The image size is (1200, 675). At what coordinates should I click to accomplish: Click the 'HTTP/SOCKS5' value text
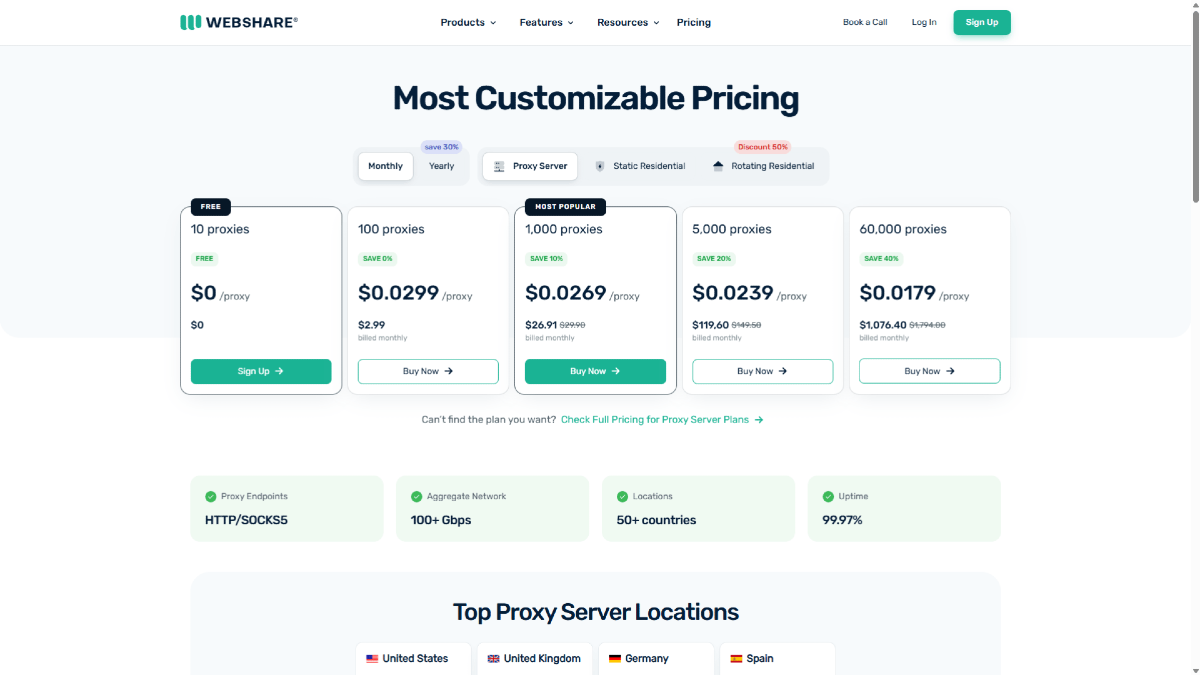246,520
